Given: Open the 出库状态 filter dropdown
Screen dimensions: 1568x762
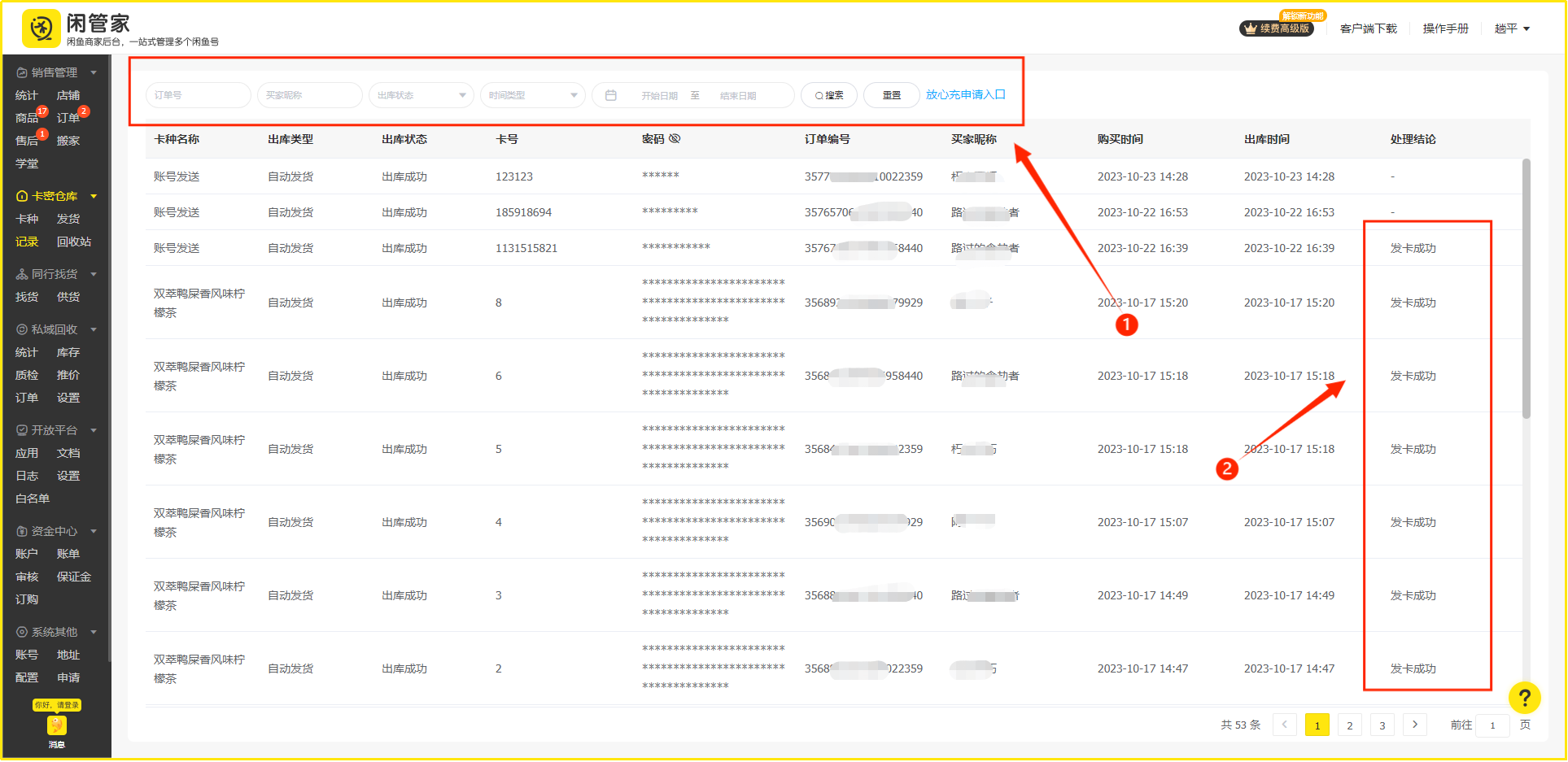Looking at the screenshot, I should [421, 95].
